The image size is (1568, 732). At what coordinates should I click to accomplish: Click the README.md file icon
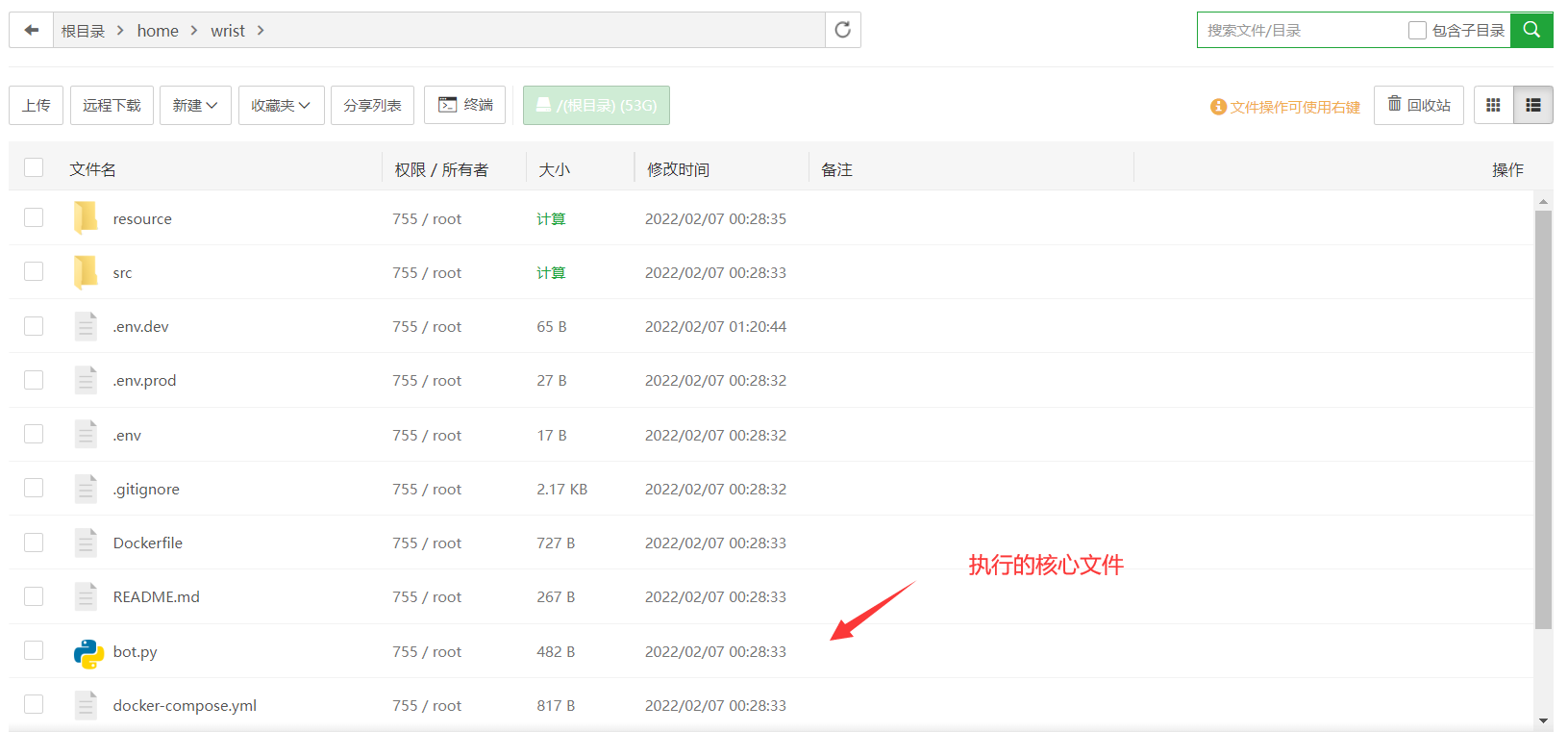(86, 596)
